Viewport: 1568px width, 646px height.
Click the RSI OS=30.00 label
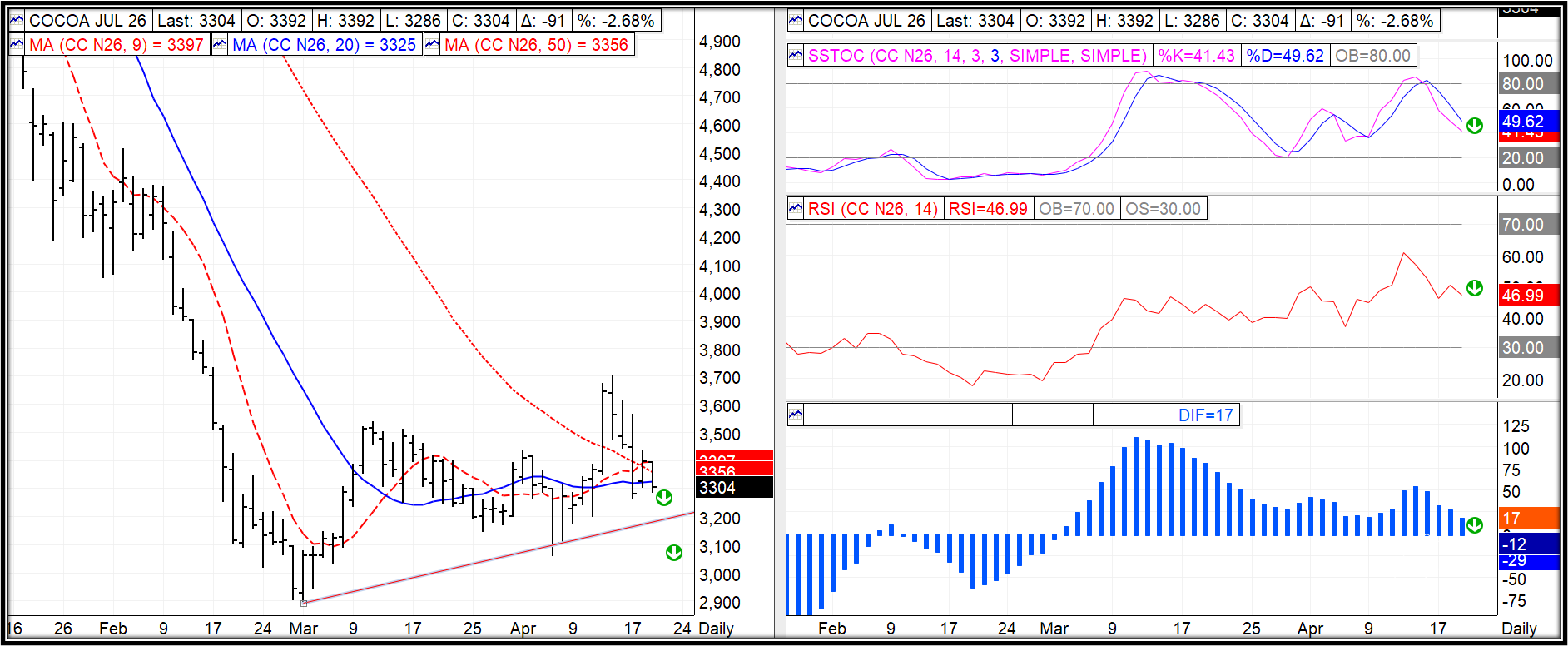pyautogui.click(x=1163, y=209)
